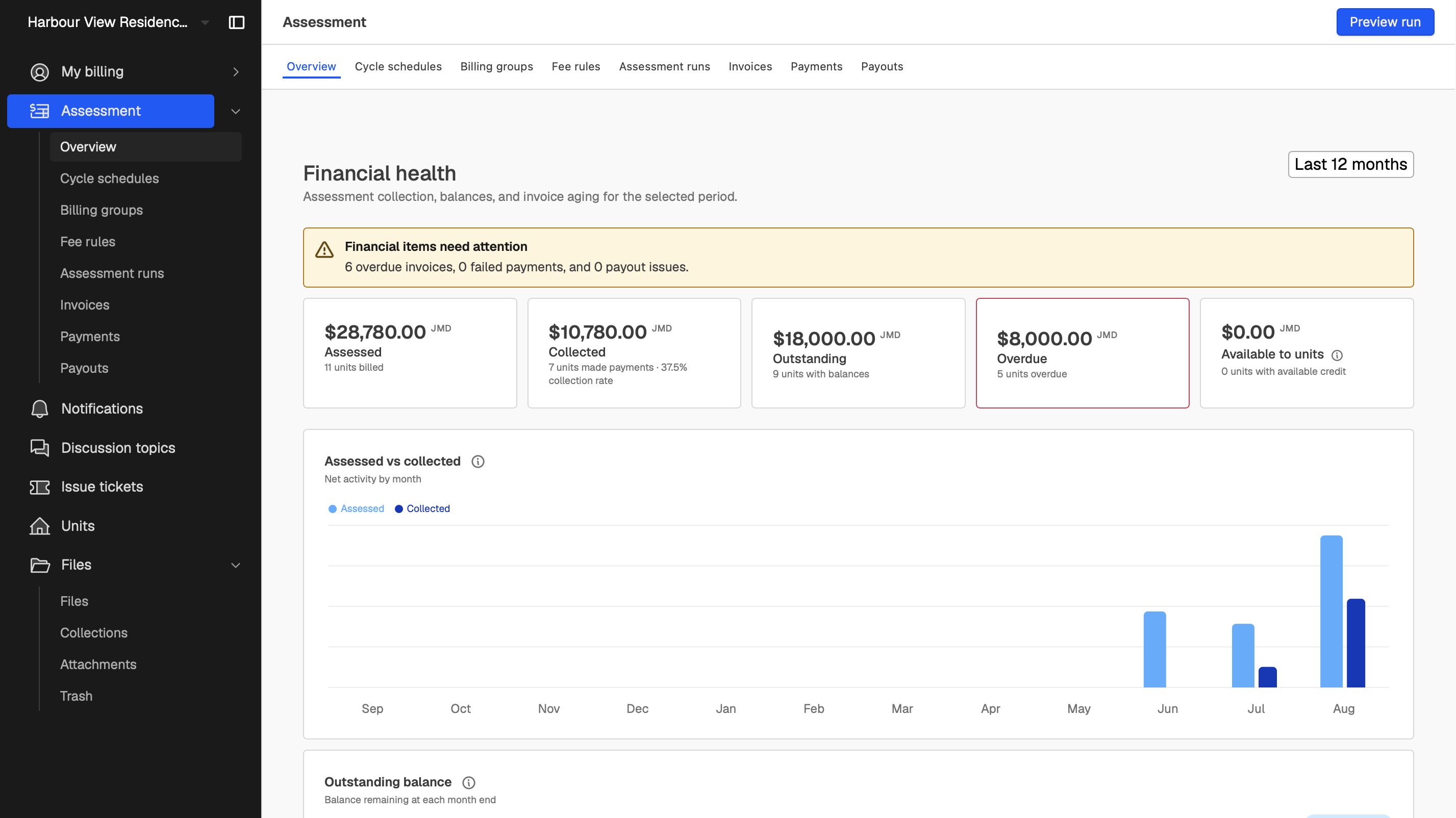1456x818 pixels.
Task: Click the Files folder icon
Action: coord(40,565)
